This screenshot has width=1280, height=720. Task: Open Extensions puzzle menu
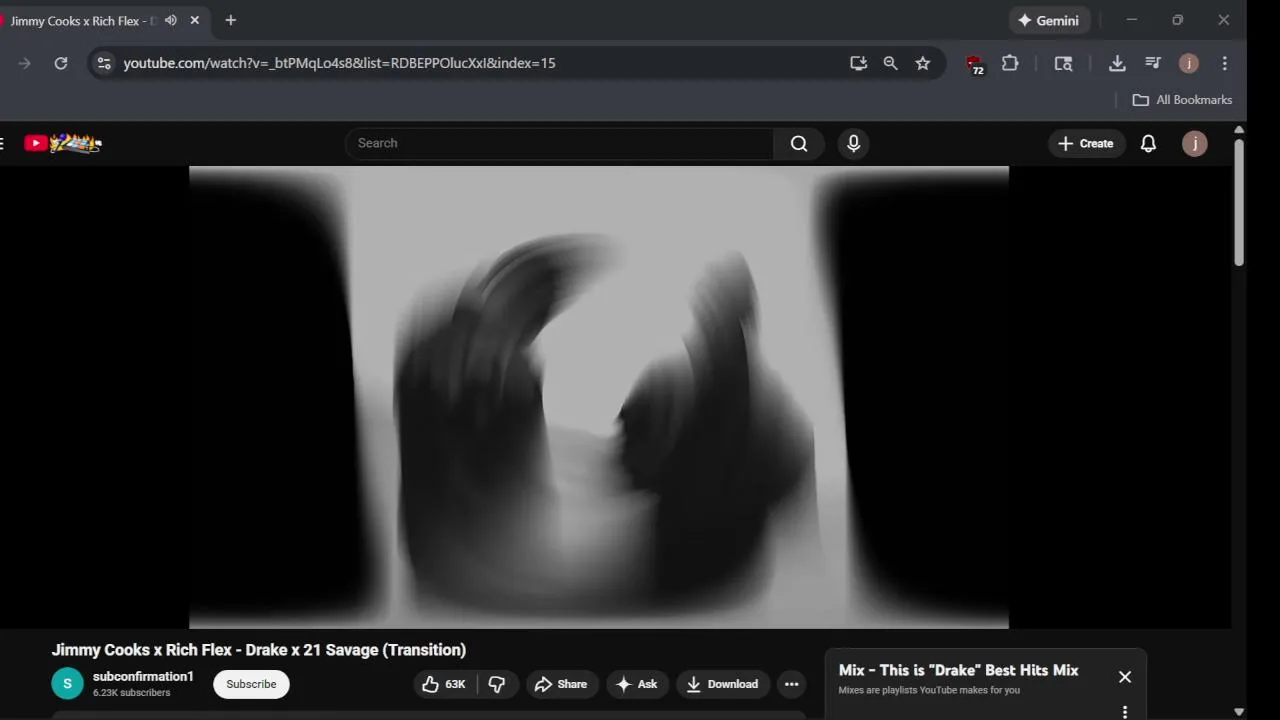(x=1010, y=63)
